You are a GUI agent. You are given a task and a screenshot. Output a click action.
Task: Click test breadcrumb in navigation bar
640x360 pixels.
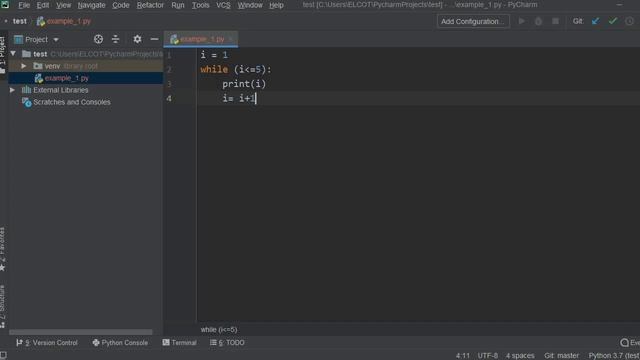[20, 21]
